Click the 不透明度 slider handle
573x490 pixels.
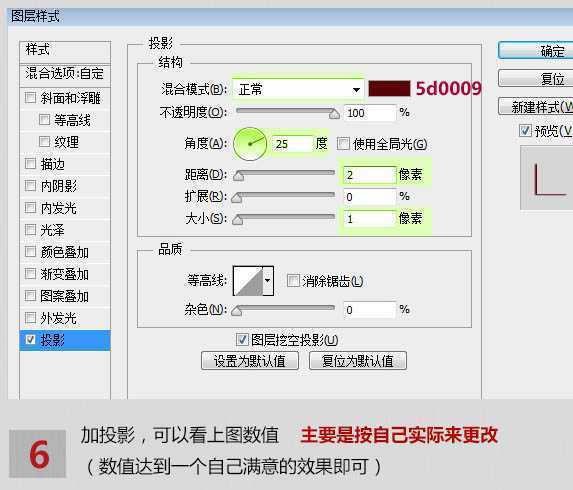(334, 114)
